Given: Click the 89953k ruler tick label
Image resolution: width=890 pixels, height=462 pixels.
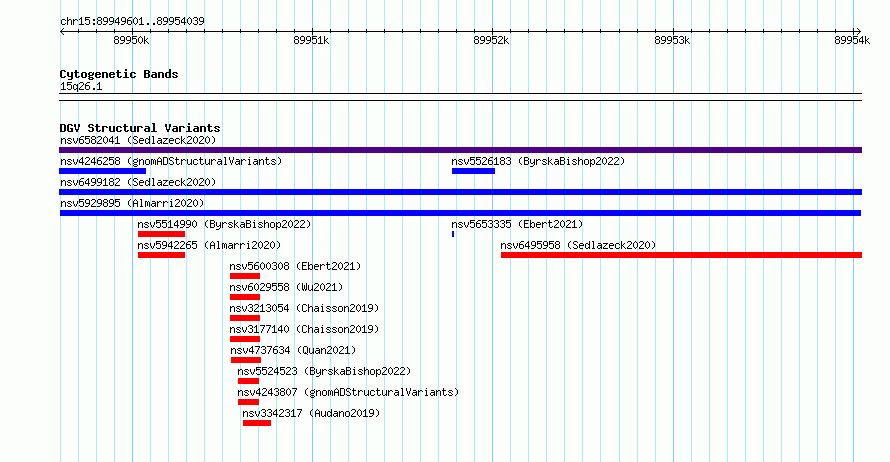Looking at the screenshot, I should click(x=672, y=40).
